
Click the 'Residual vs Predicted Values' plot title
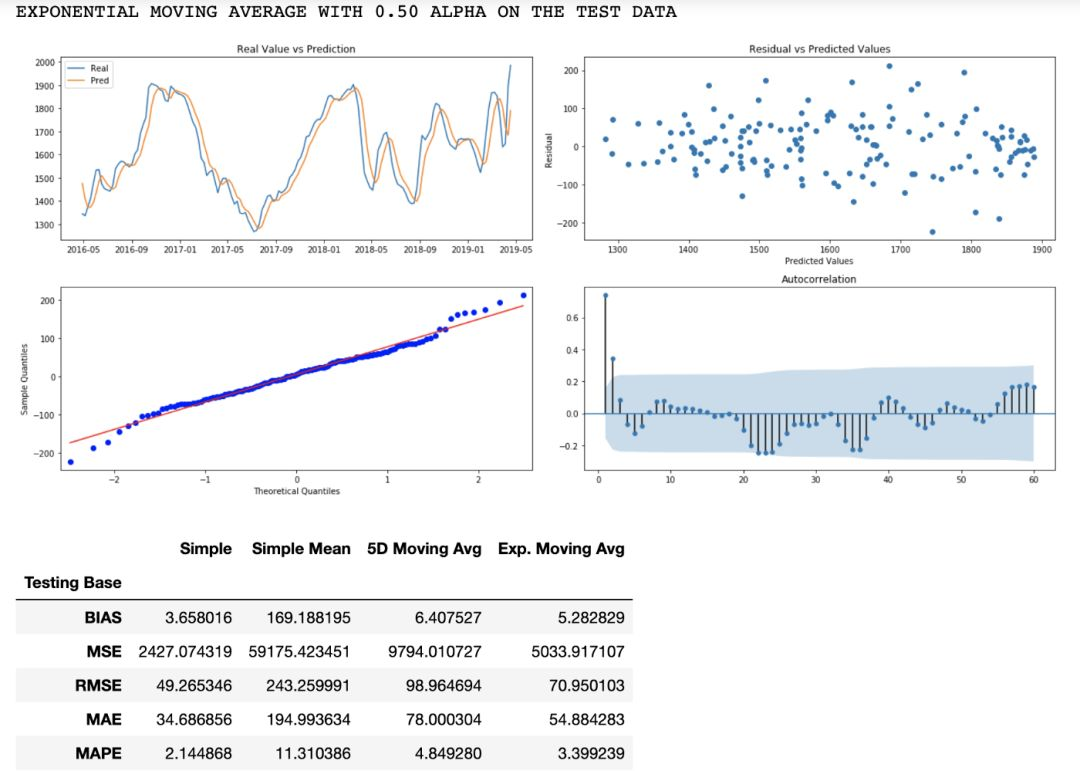click(820, 49)
